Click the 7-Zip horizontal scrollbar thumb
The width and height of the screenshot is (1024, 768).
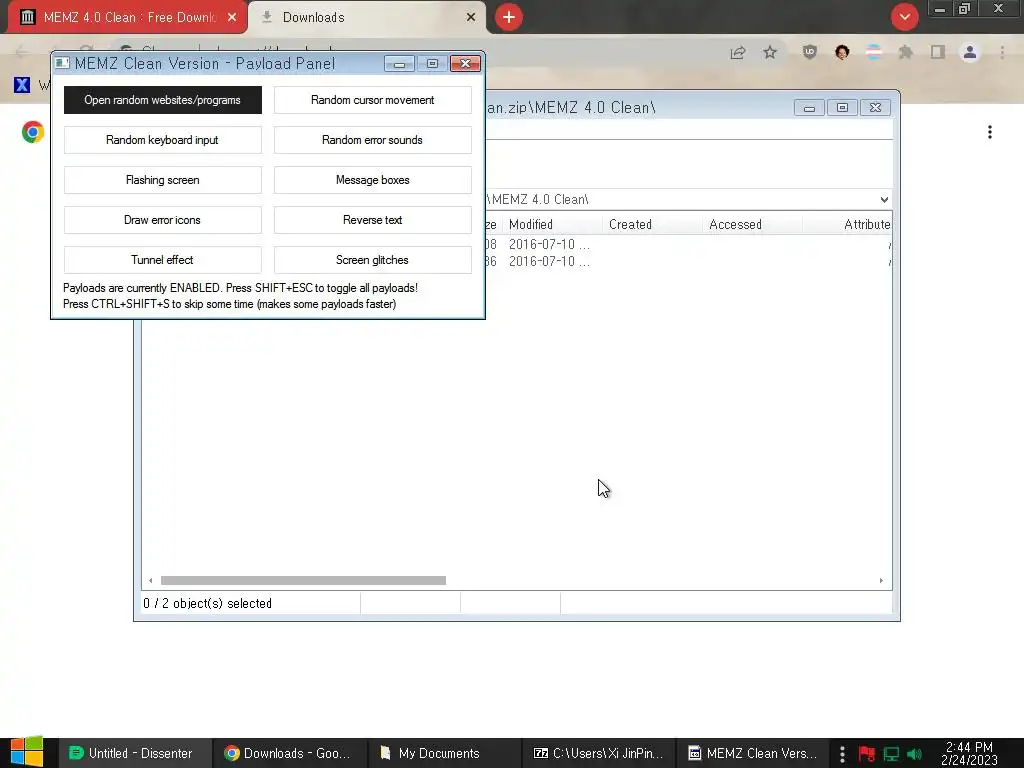(x=303, y=581)
